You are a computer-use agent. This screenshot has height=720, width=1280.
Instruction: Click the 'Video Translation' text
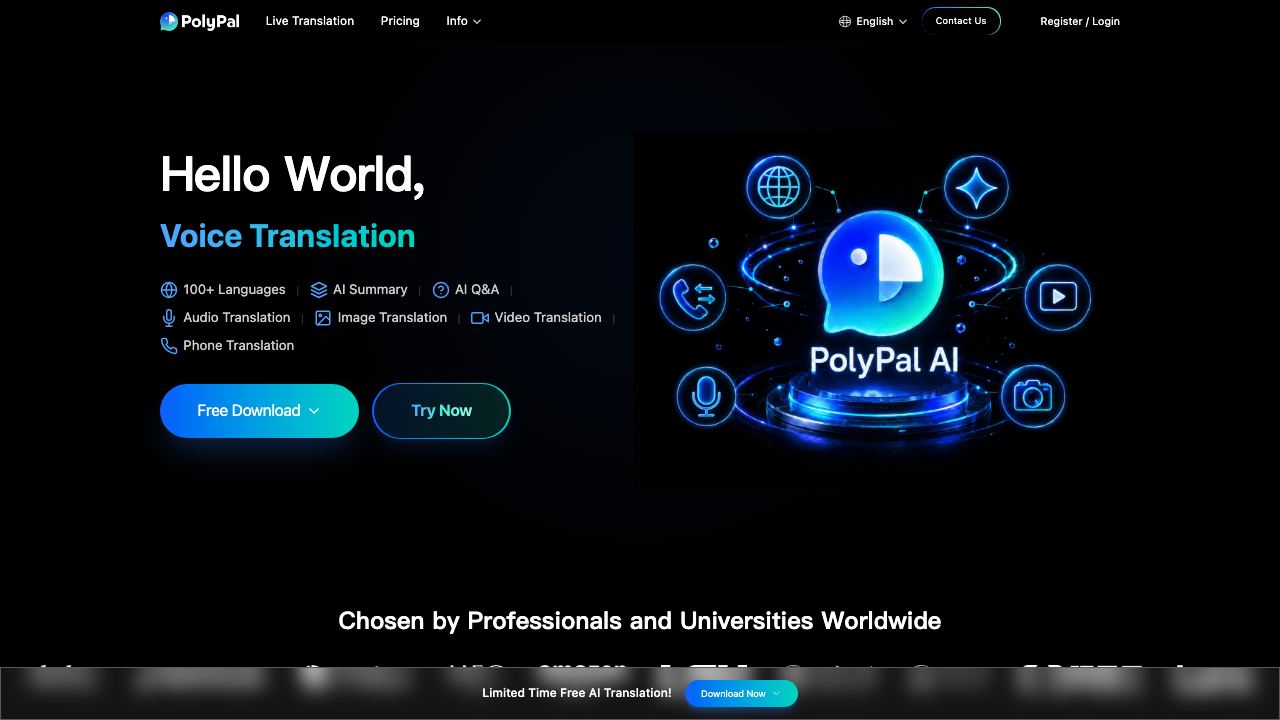548,318
